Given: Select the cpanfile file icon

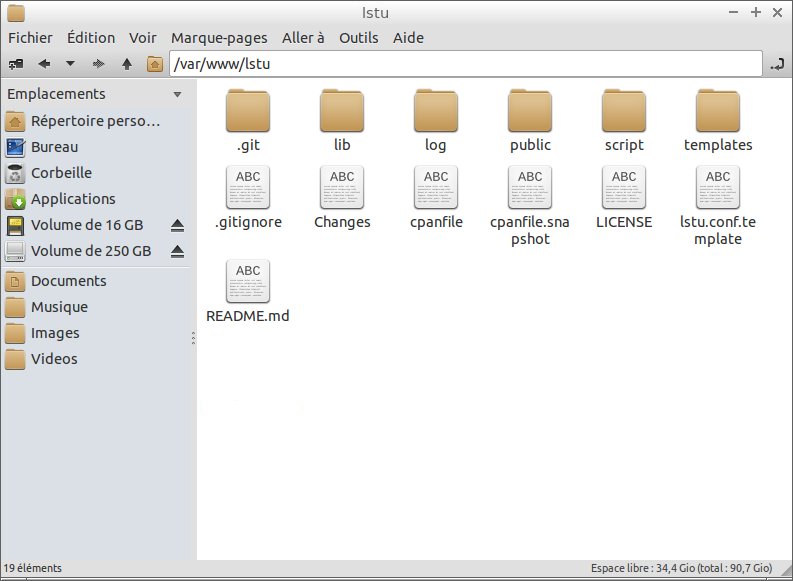Looking at the screenshot, I should 436,188.
